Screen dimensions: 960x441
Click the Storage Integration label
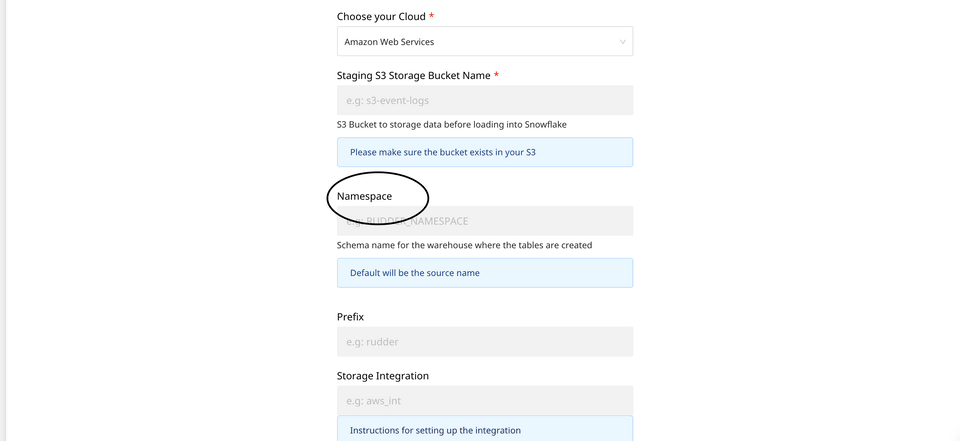tap(382, 376)
